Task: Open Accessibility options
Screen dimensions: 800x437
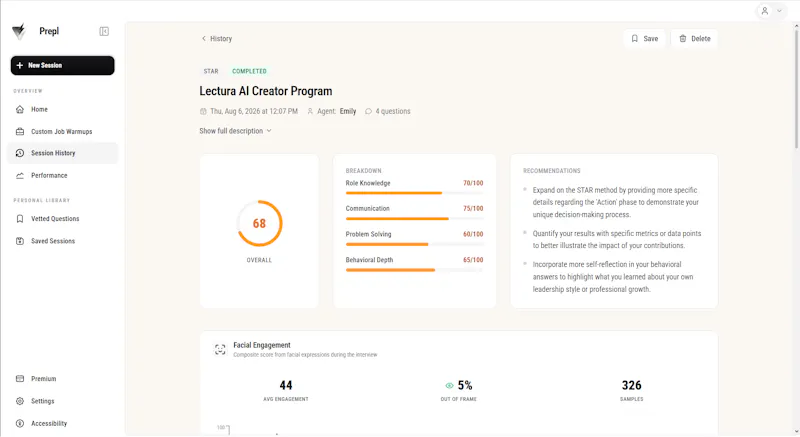Action: (x=62, y=423)
